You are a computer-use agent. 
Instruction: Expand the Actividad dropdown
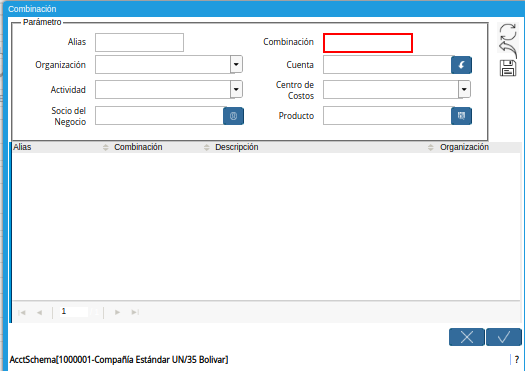pos(236,89)
